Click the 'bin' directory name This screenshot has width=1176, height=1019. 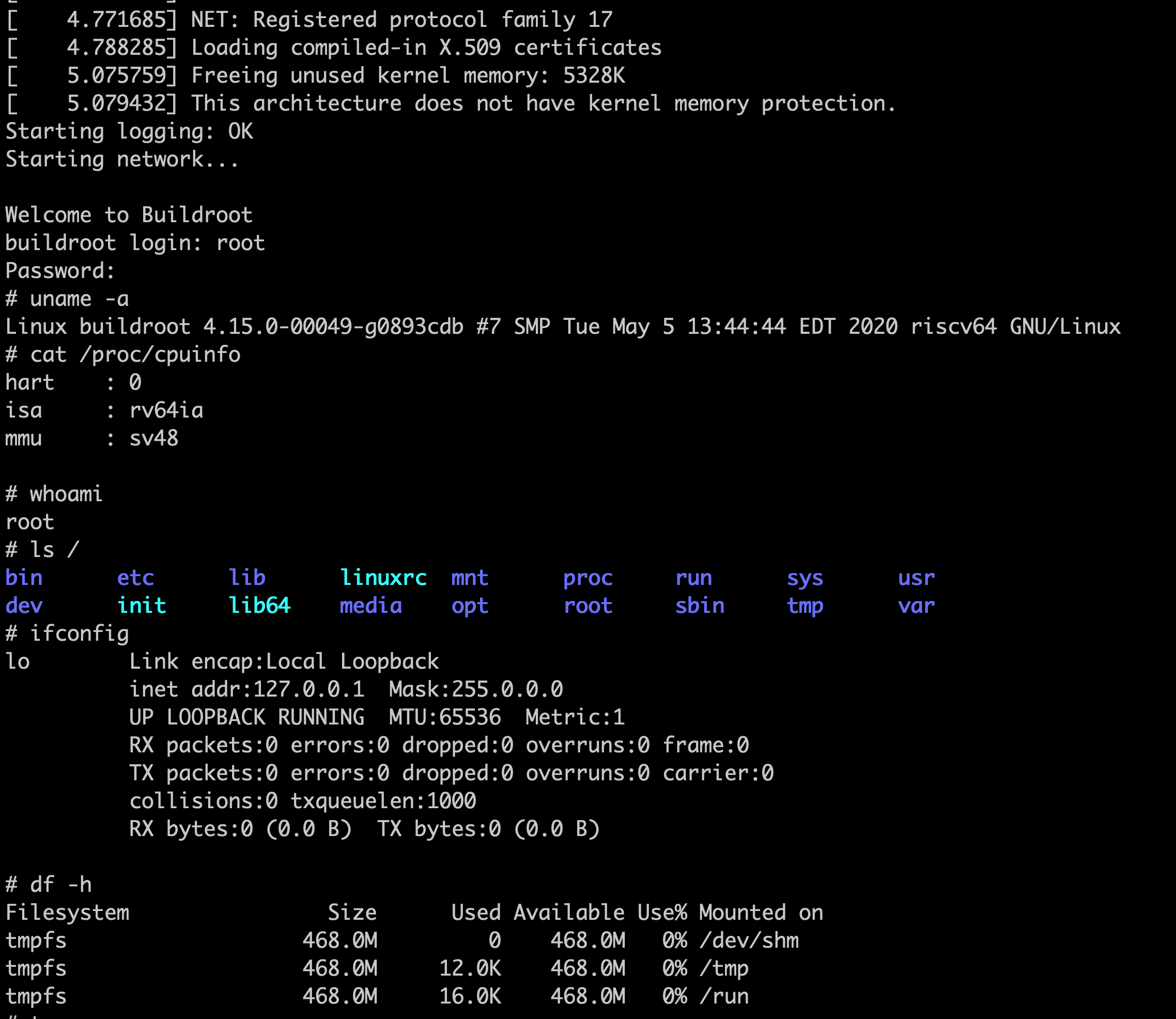click(24, 578)
